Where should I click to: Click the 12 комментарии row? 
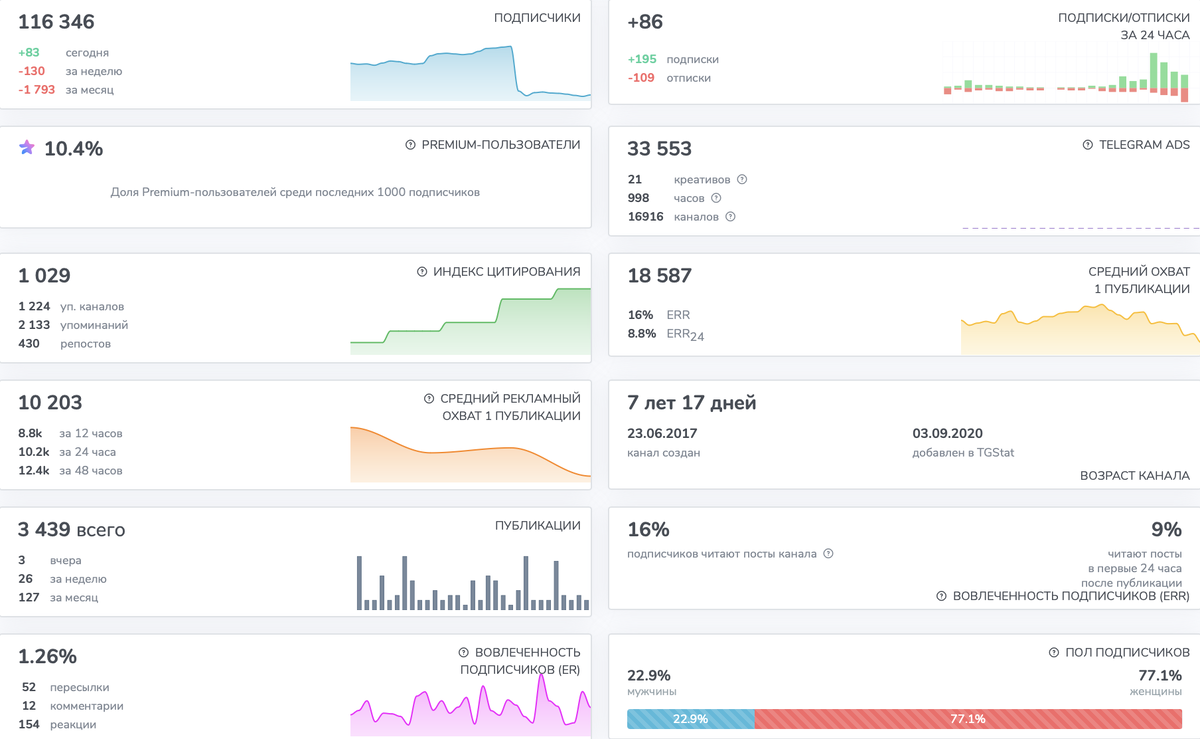(x=71, y=706)
